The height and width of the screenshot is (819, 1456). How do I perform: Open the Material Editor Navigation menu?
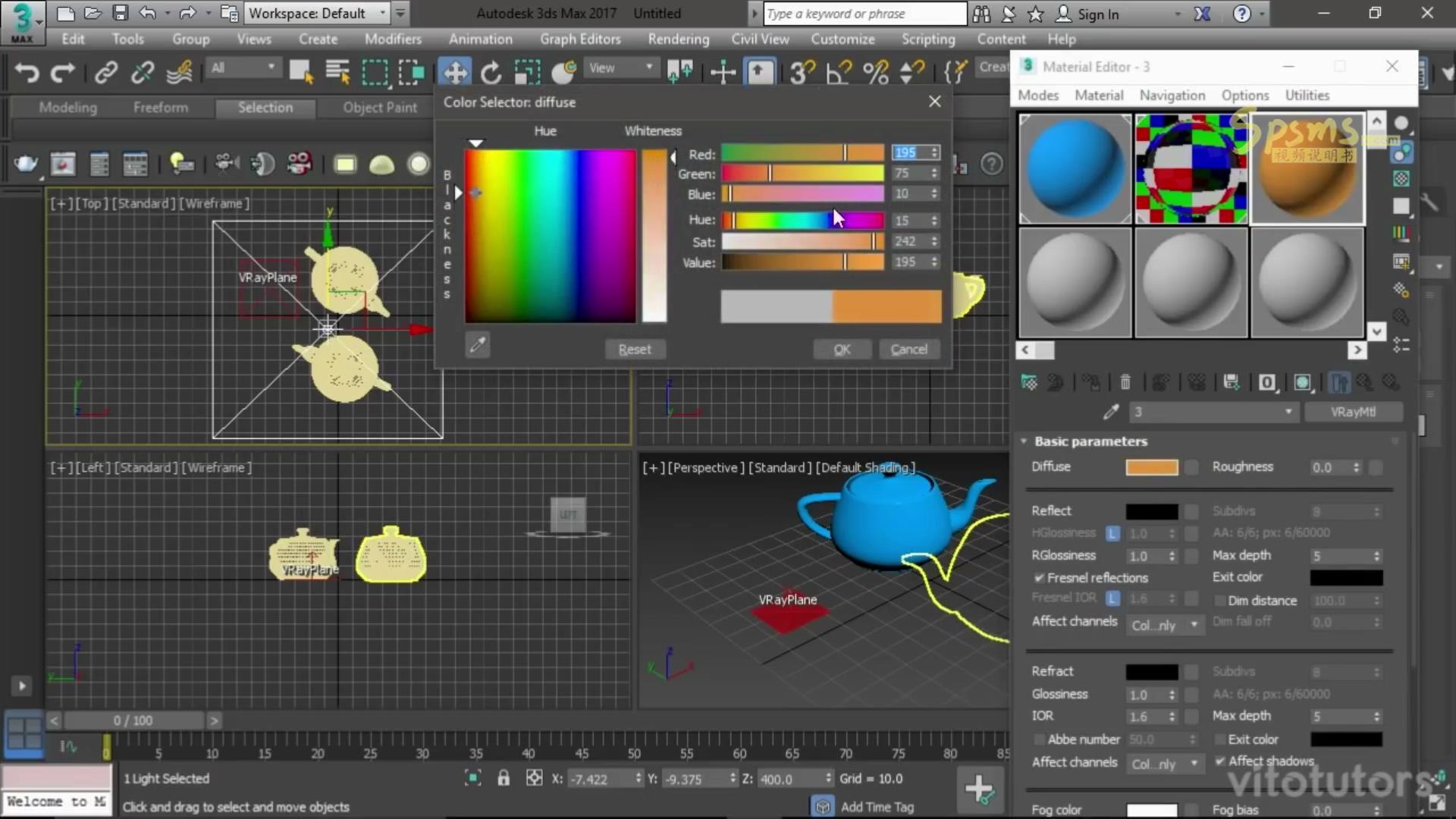pos(1172,95)
